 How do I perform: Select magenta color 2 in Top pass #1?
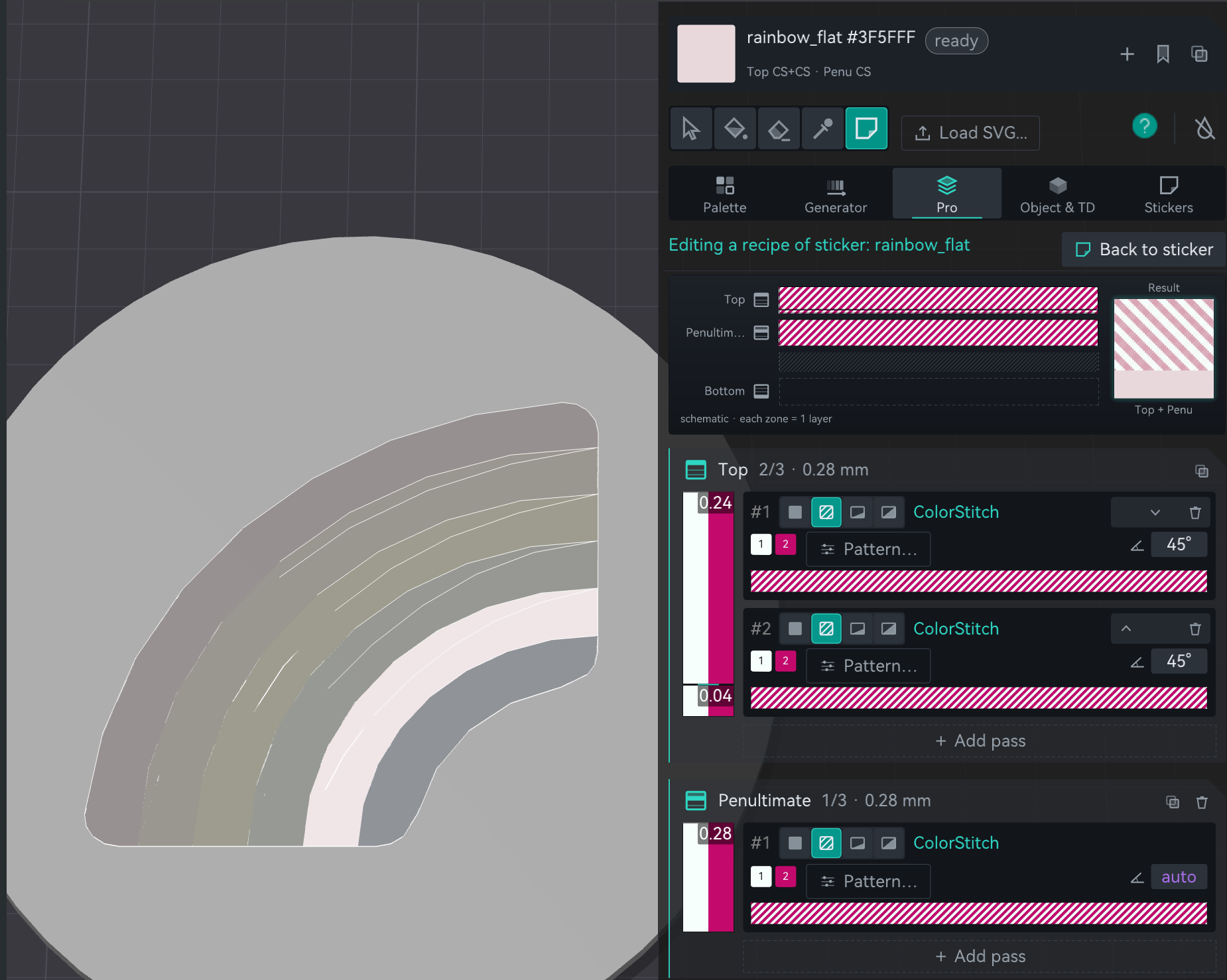click(785, 544)
